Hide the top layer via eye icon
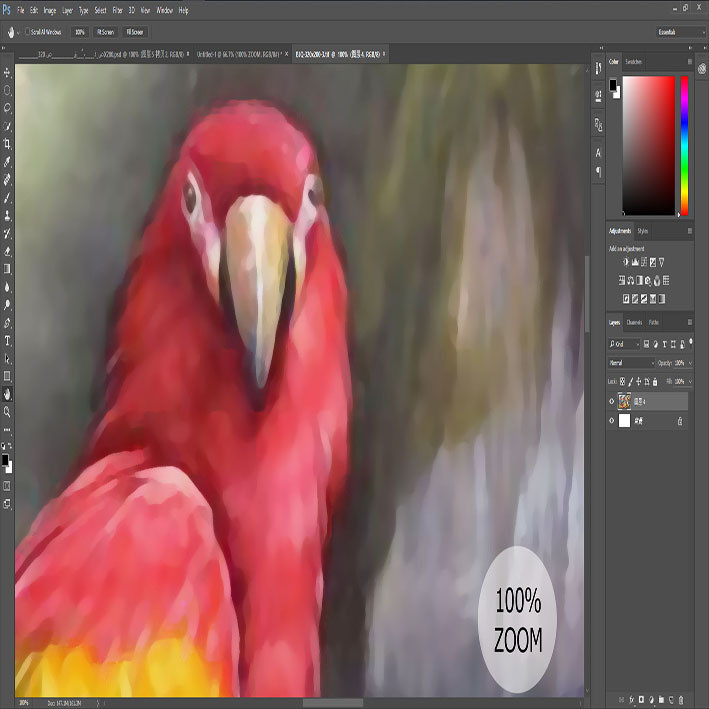This screenshot has width=709, height=709. coord(611,401)
